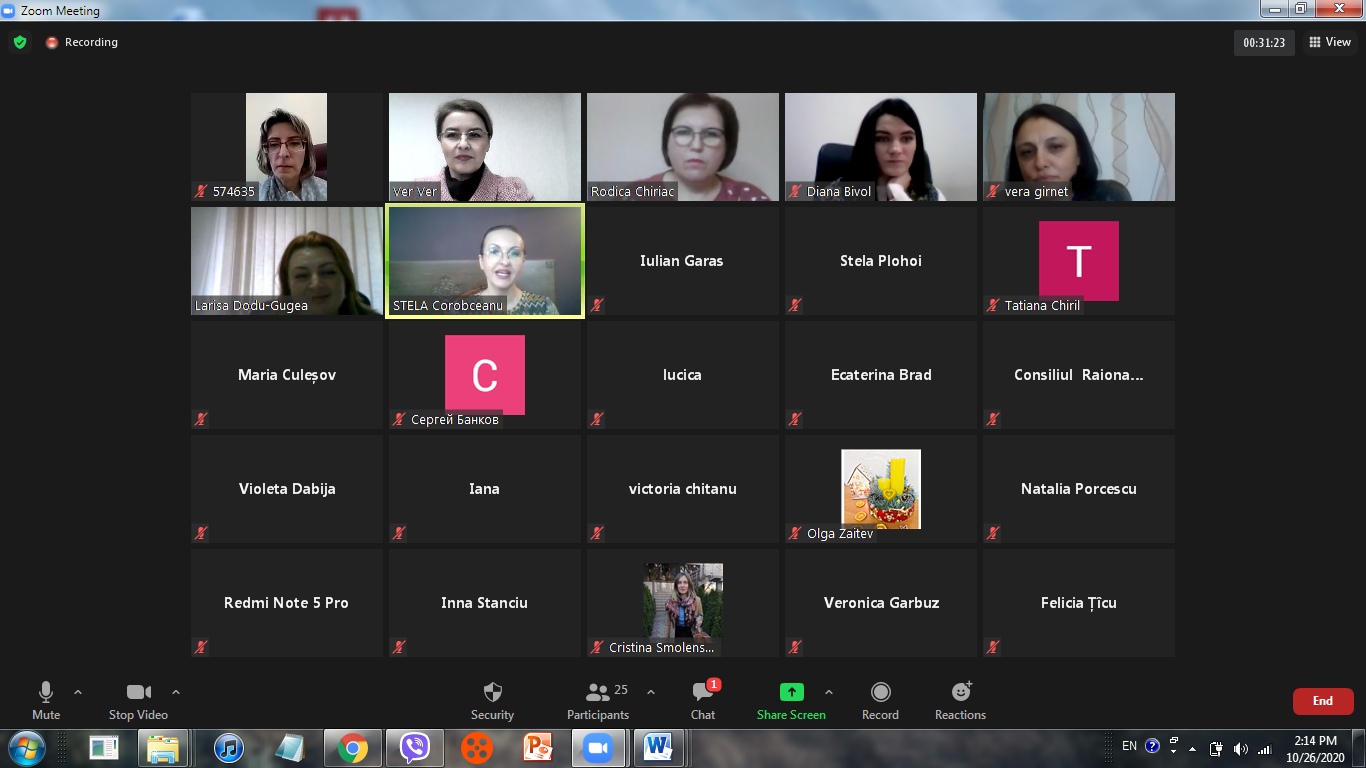Click the green Share Screen icon
Screen dimensions: 1366x768
(x=791, y=692)
